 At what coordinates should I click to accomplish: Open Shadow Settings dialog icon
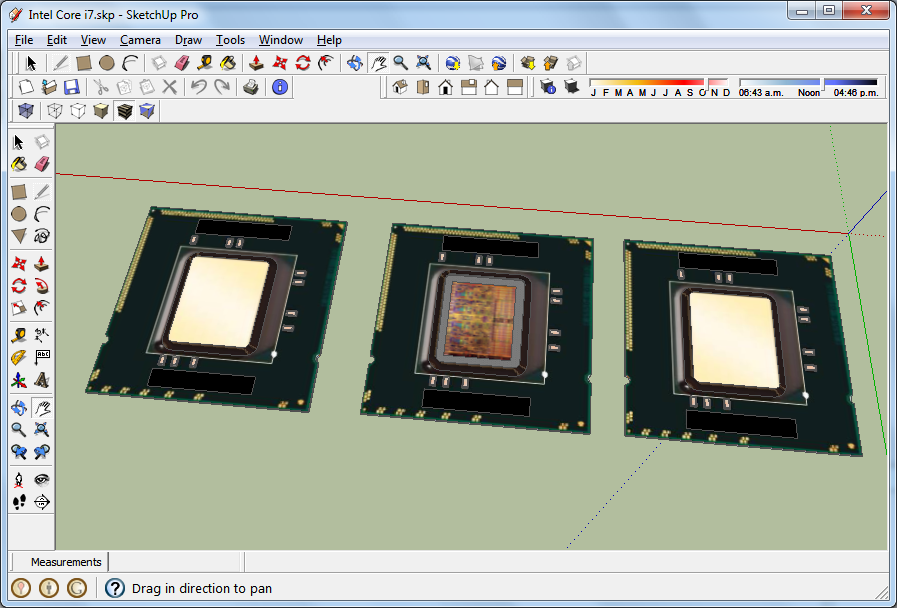click(x=547, y=87)
